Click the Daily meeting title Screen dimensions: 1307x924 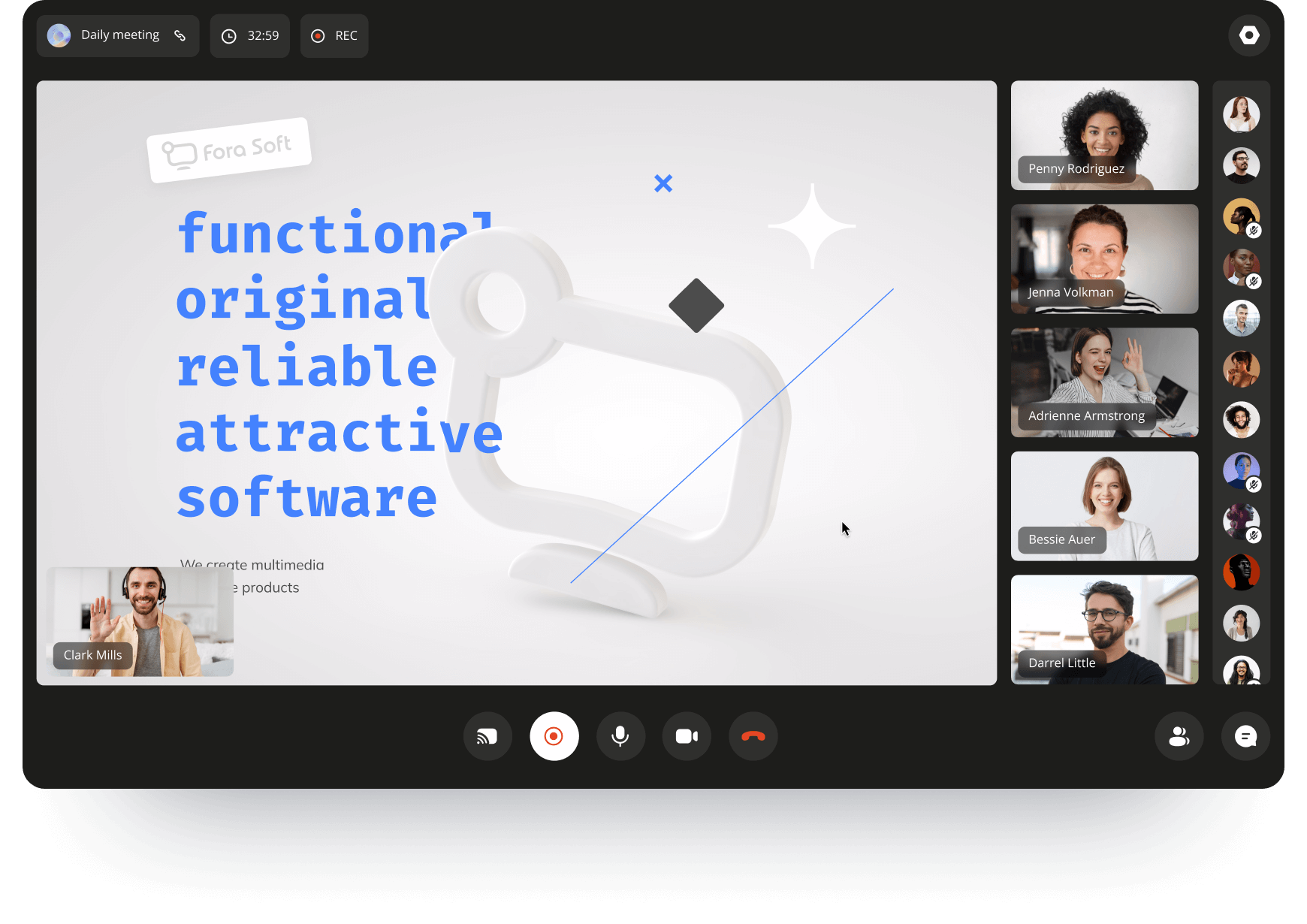pos(120,35)
